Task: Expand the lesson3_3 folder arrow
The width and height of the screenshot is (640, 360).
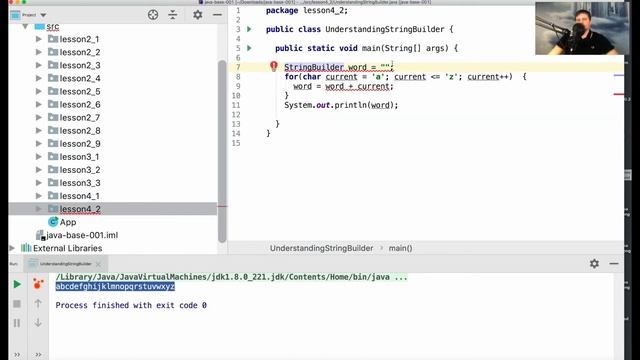Action: [39, 183]
